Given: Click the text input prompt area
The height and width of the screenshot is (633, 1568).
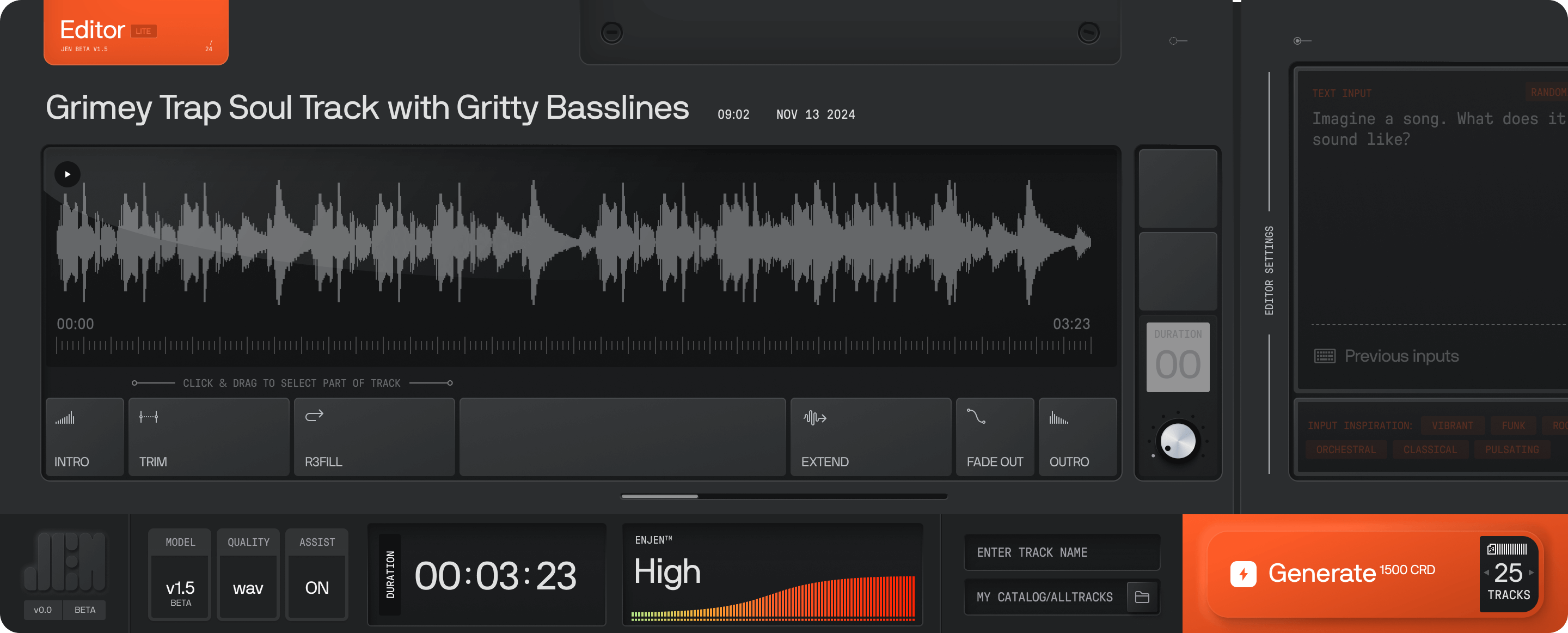Looking at the screenshot, I should (x=1439, y=129).
